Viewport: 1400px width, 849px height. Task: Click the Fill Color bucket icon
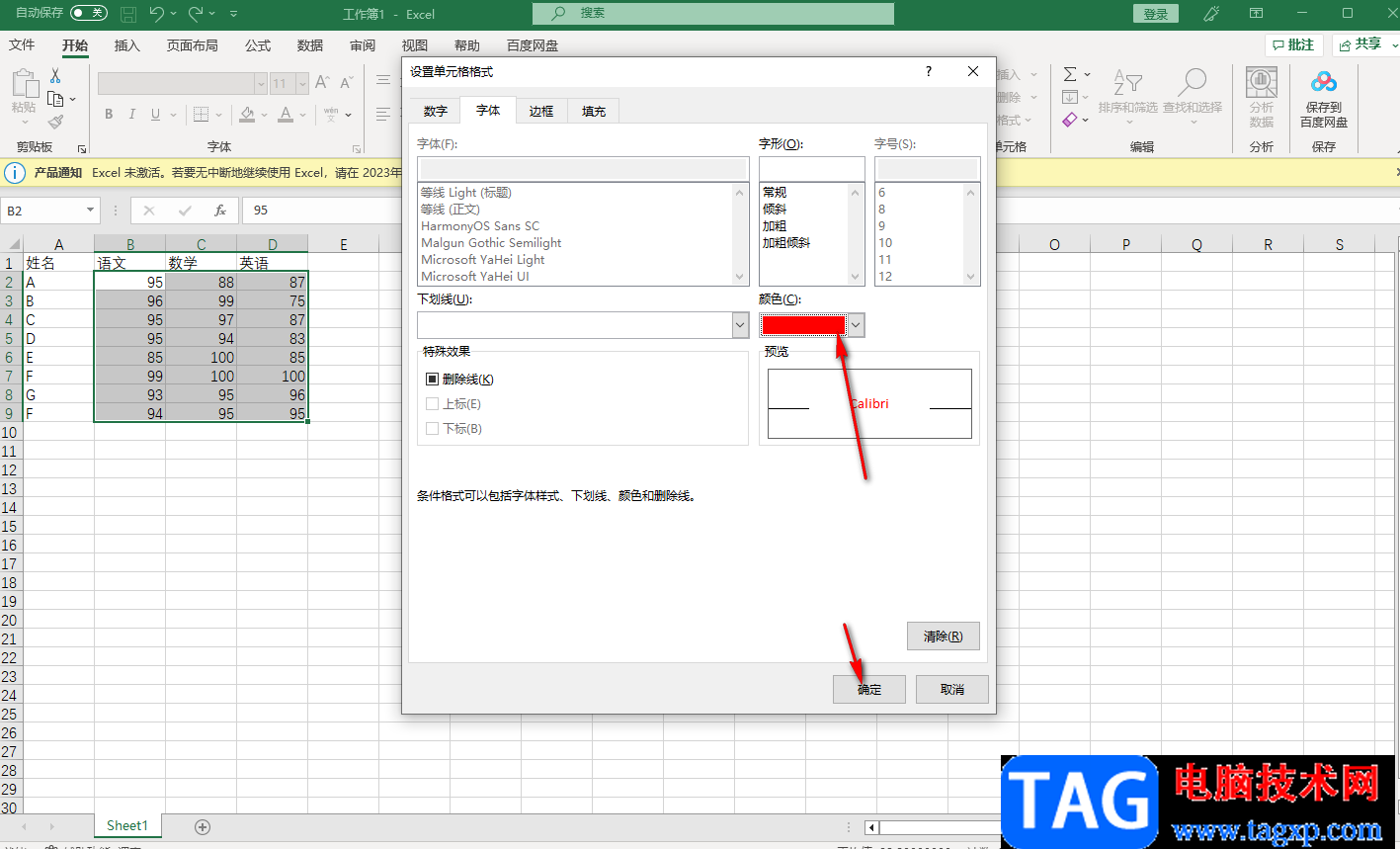coord(247,115)
